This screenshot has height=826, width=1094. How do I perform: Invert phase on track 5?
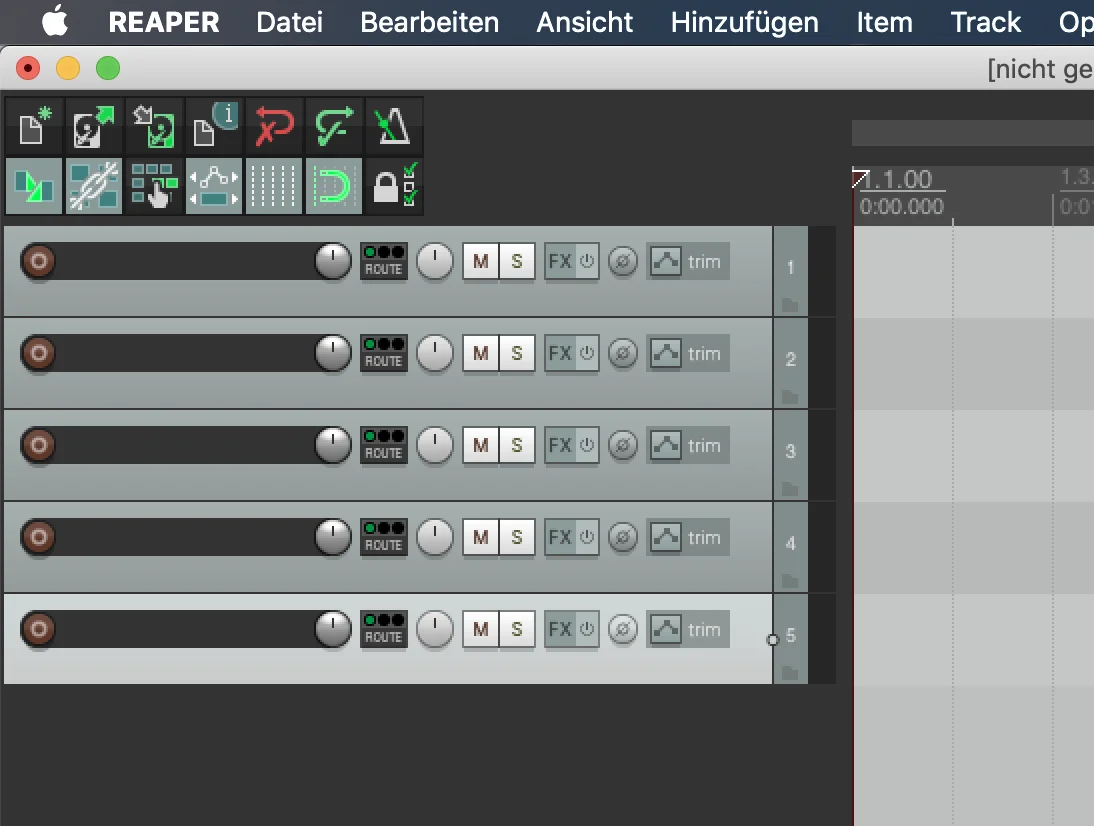click(623, 629)
